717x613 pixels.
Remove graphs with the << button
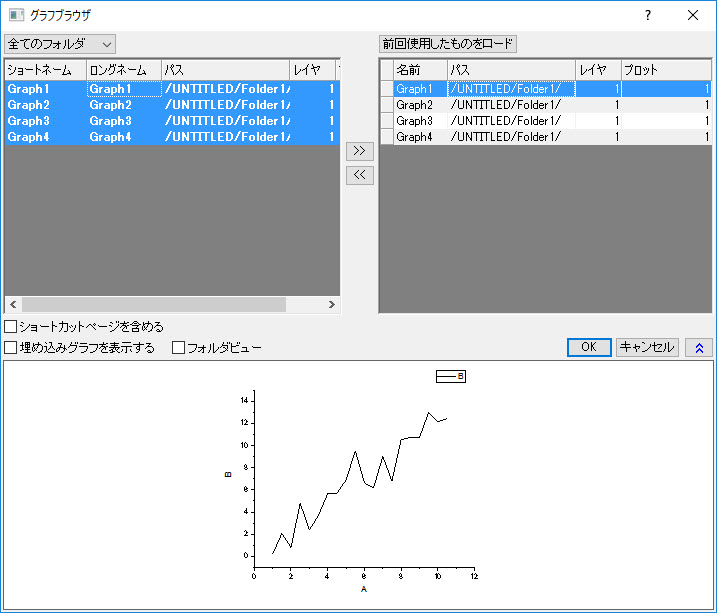coord(359,175)
